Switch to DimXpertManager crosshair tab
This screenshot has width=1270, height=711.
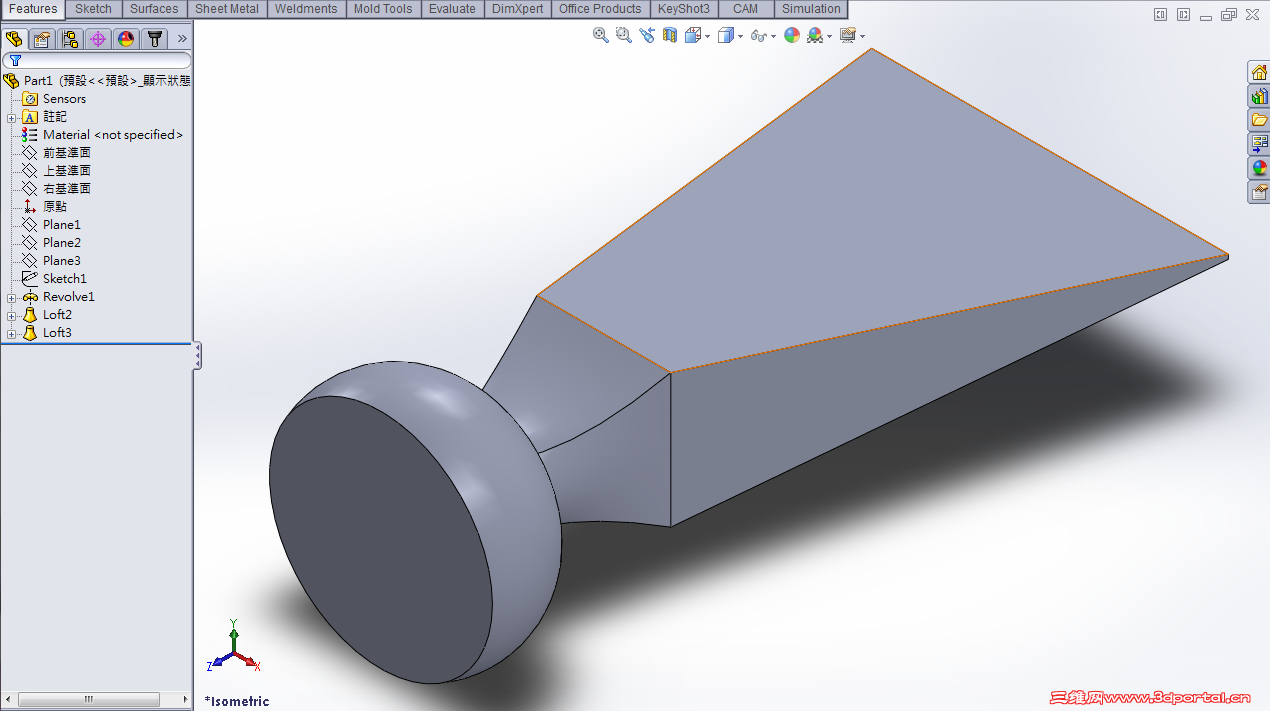point(98,39)
